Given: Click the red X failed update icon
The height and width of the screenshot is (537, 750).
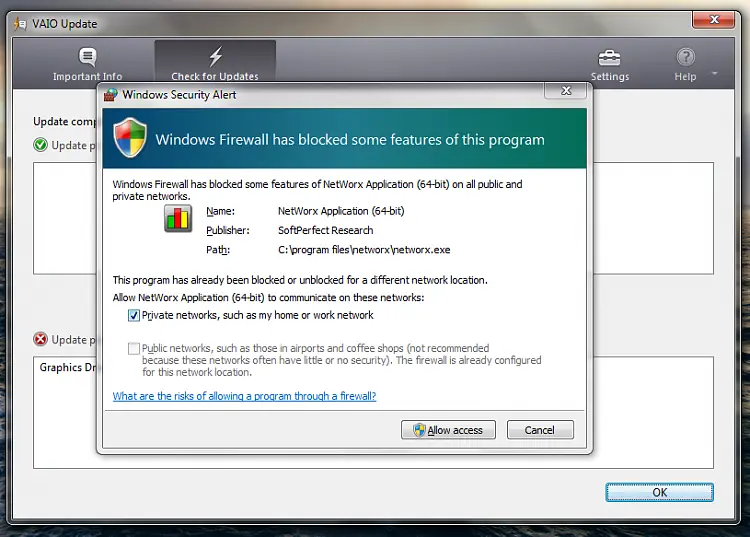Looking at the screenshot, I should 41,339.
